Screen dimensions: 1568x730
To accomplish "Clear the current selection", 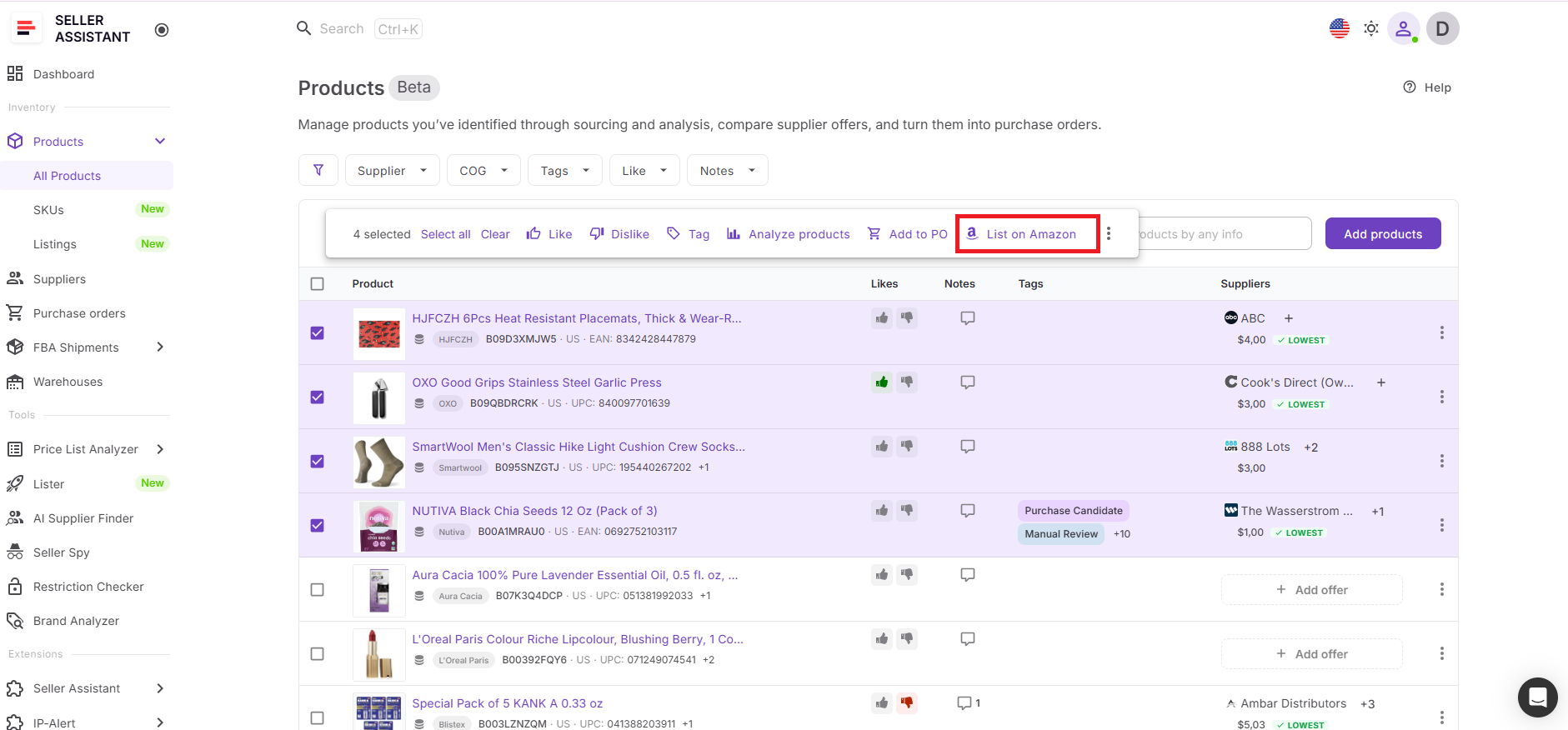I will pyautogui.click(x=495, y=234).
